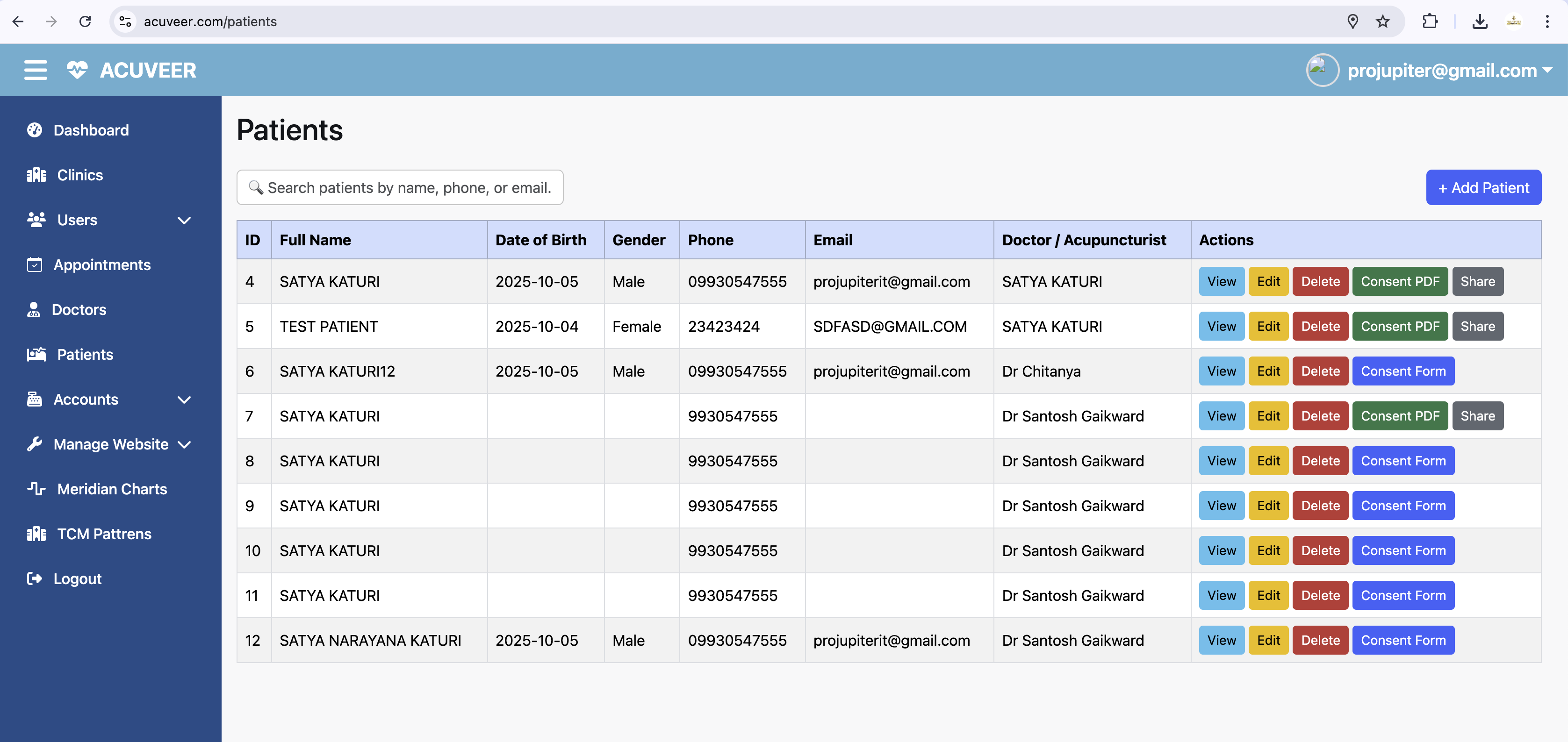Click the hamburger menu icon

click(36, 70)
